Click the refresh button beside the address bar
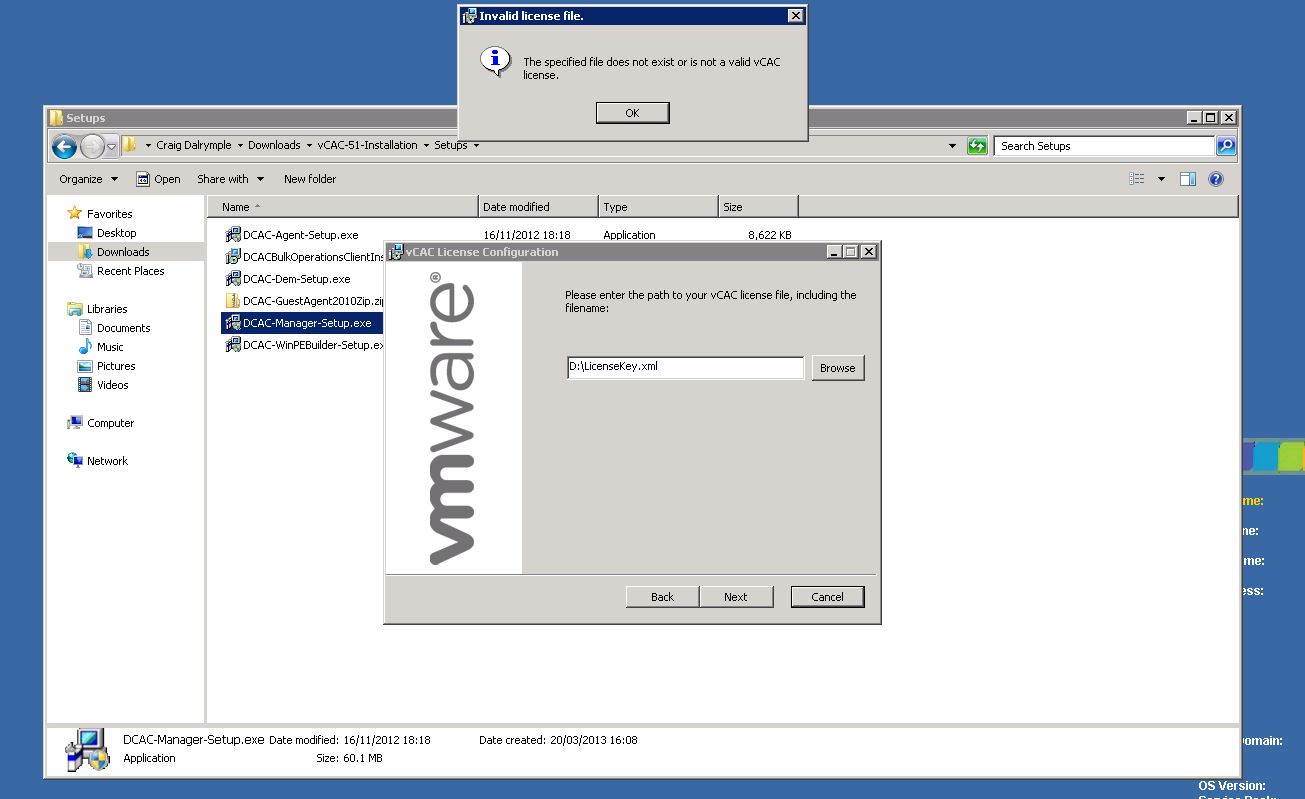 [977, 146]
